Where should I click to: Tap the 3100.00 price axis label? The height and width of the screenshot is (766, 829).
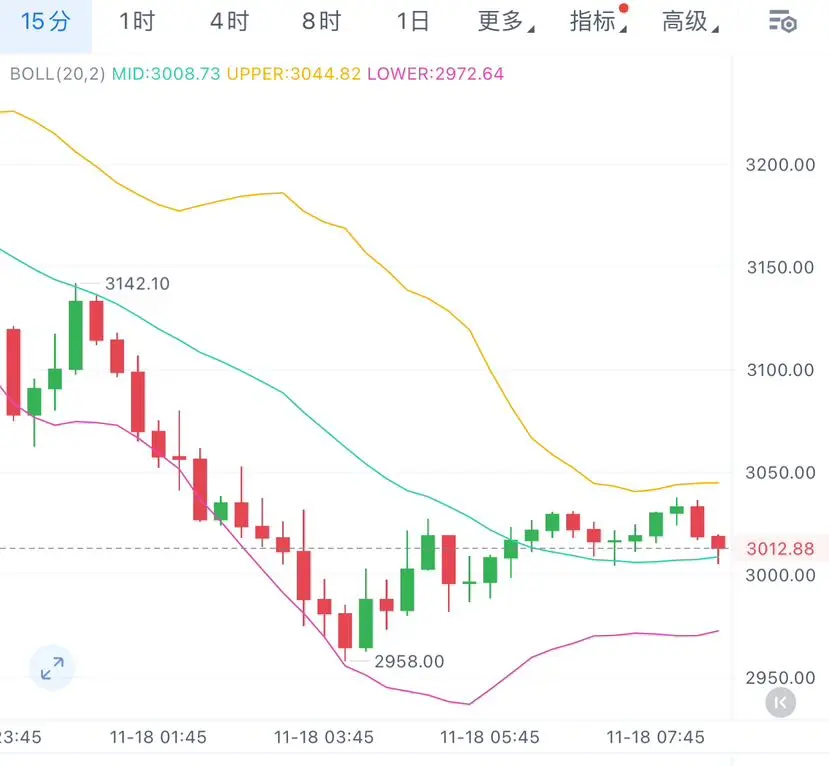point(780,370)
